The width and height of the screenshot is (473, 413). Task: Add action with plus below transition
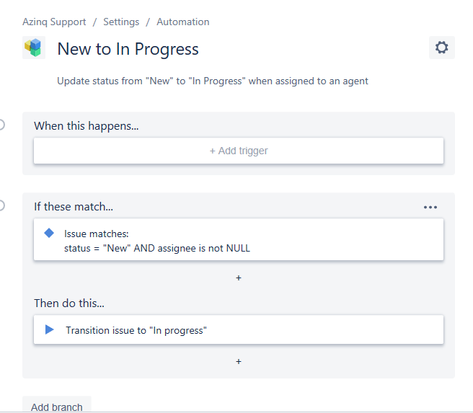click(238, 362)
